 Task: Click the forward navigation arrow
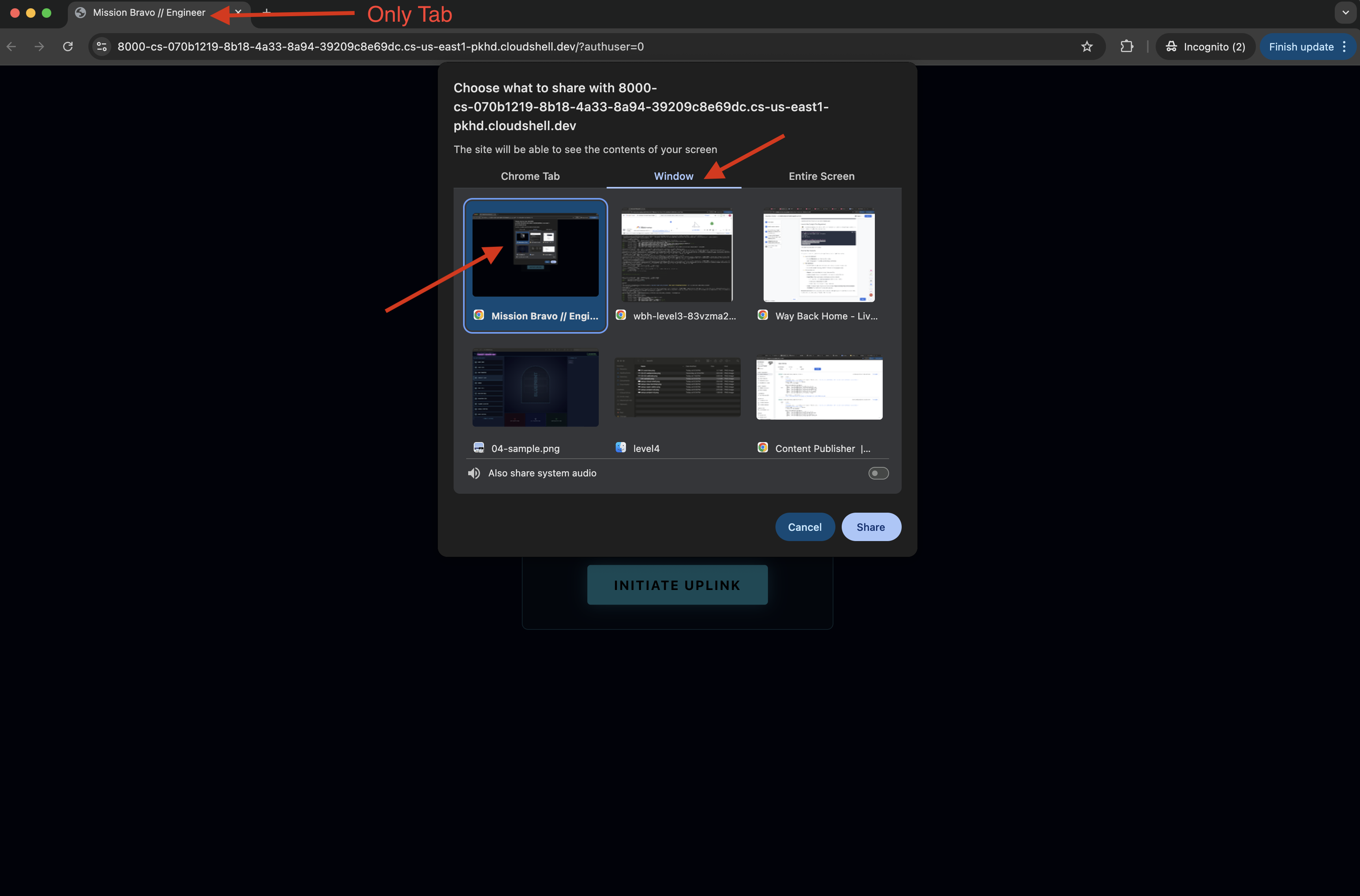[x=39, y=47]
